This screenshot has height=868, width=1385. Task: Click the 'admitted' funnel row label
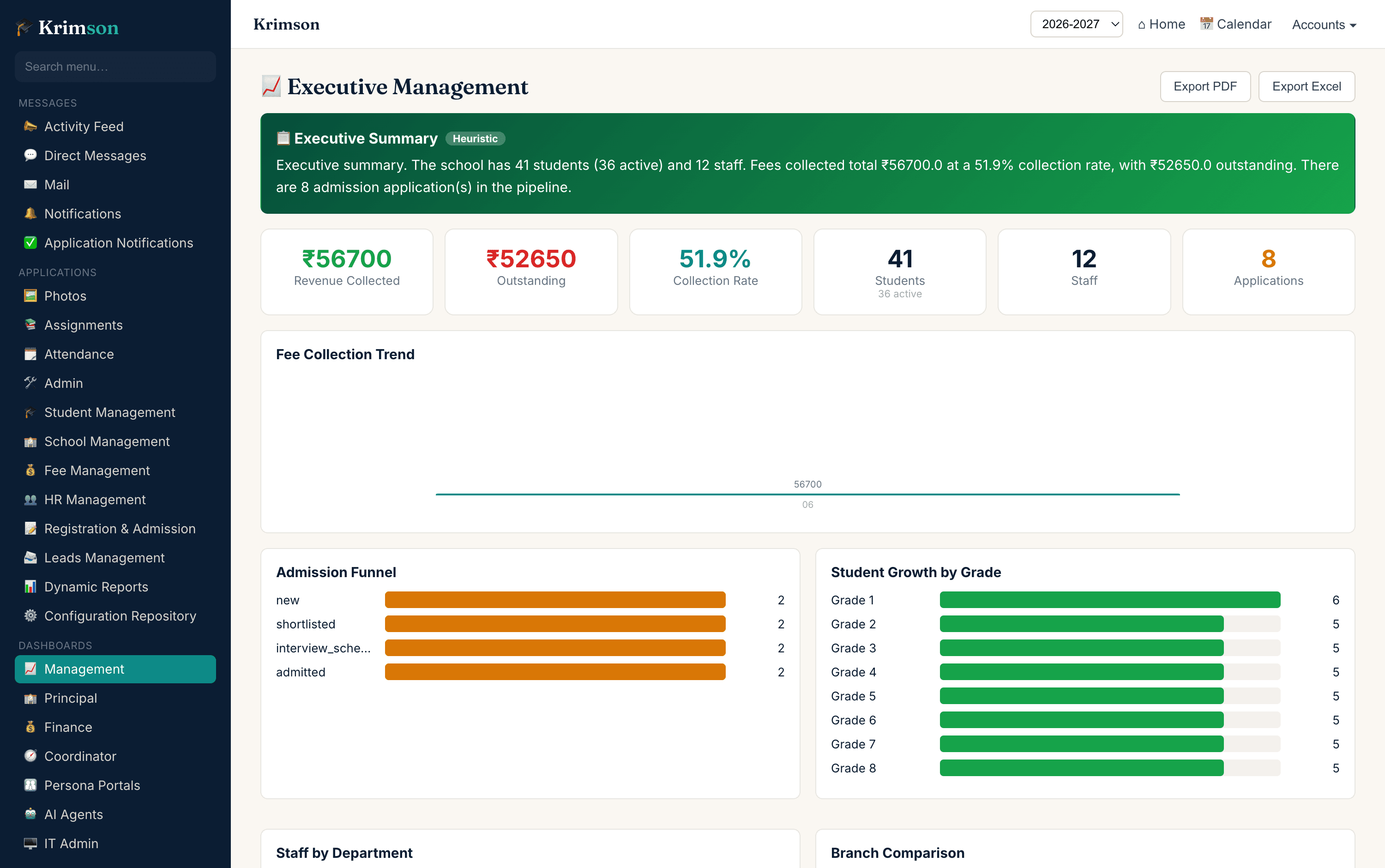[300, 672]
